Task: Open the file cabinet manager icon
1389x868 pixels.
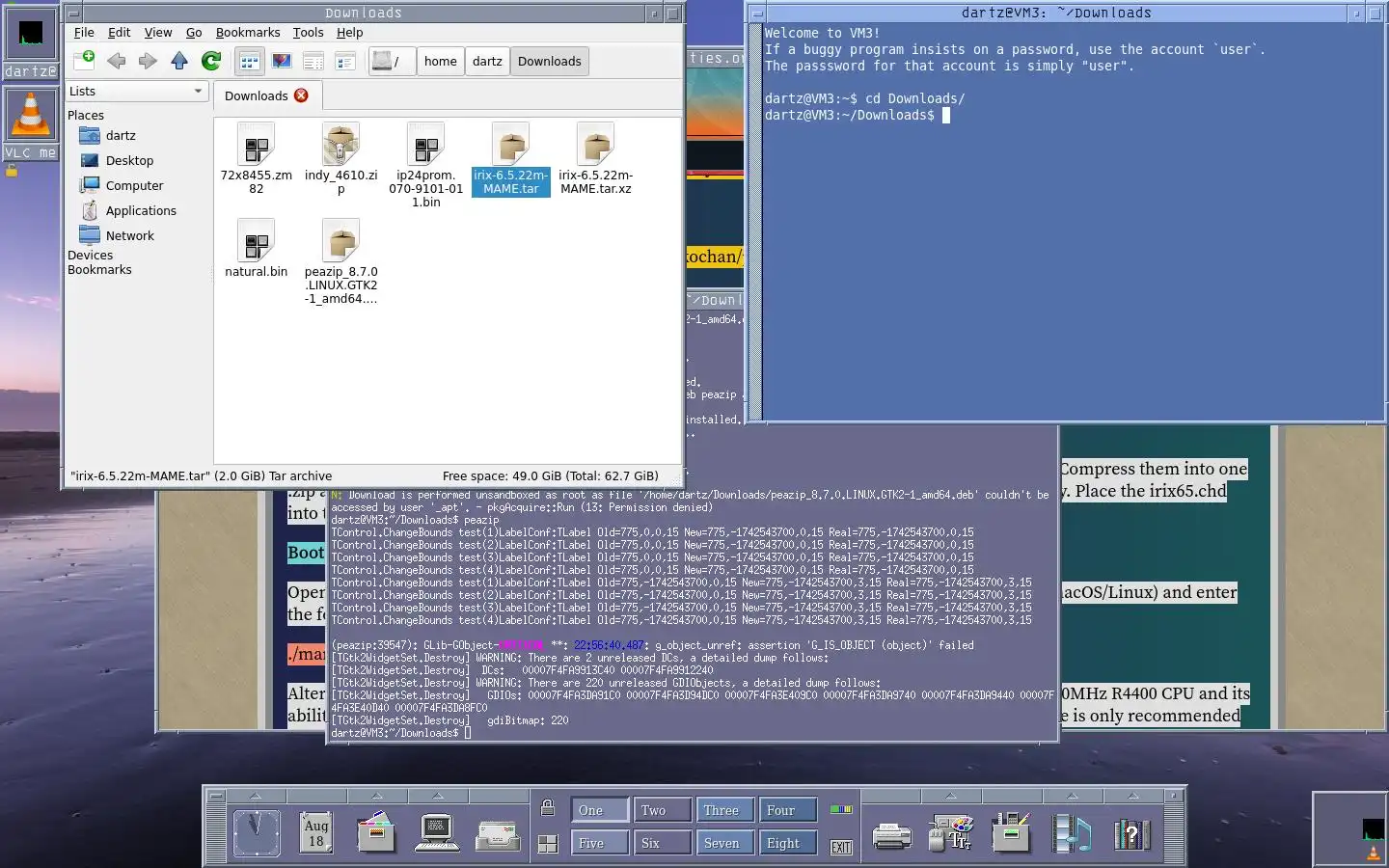Action: 376,832
